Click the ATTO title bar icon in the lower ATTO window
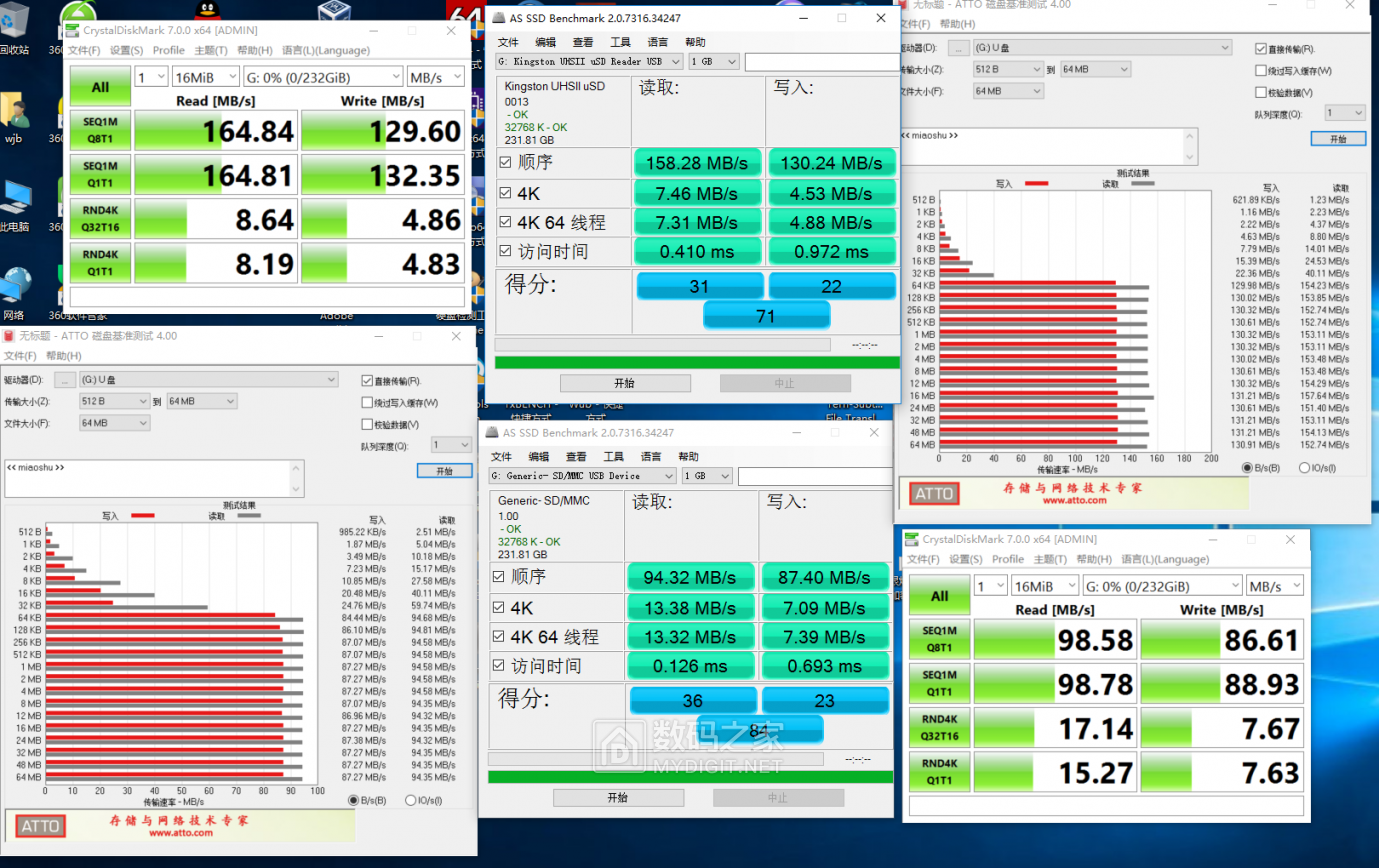The width and height of the screenshot is (1379, 868). point(8,336)
